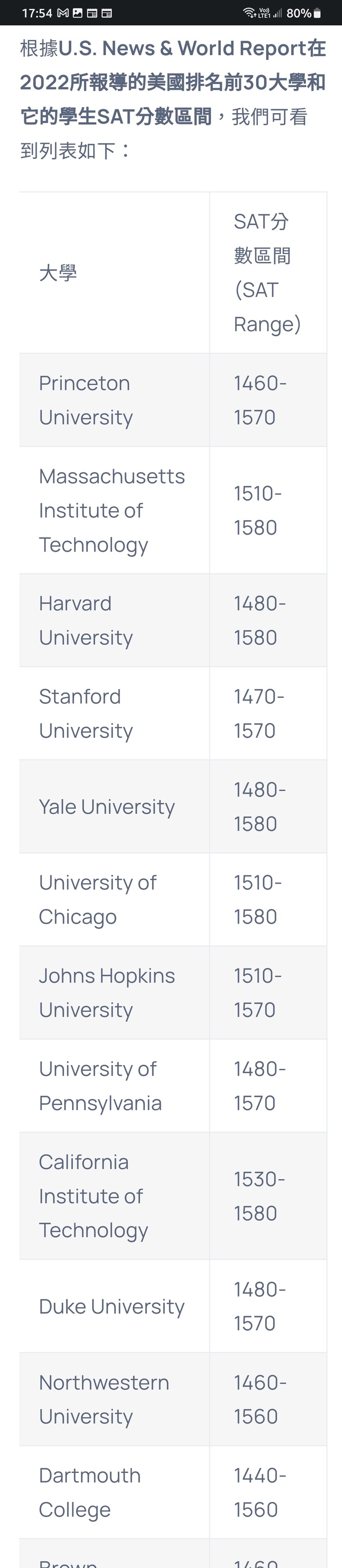The width and height of the screenshot is (342, 1568).
Task: Tap the SAT Range column header
Action: [x=268, y=273]
